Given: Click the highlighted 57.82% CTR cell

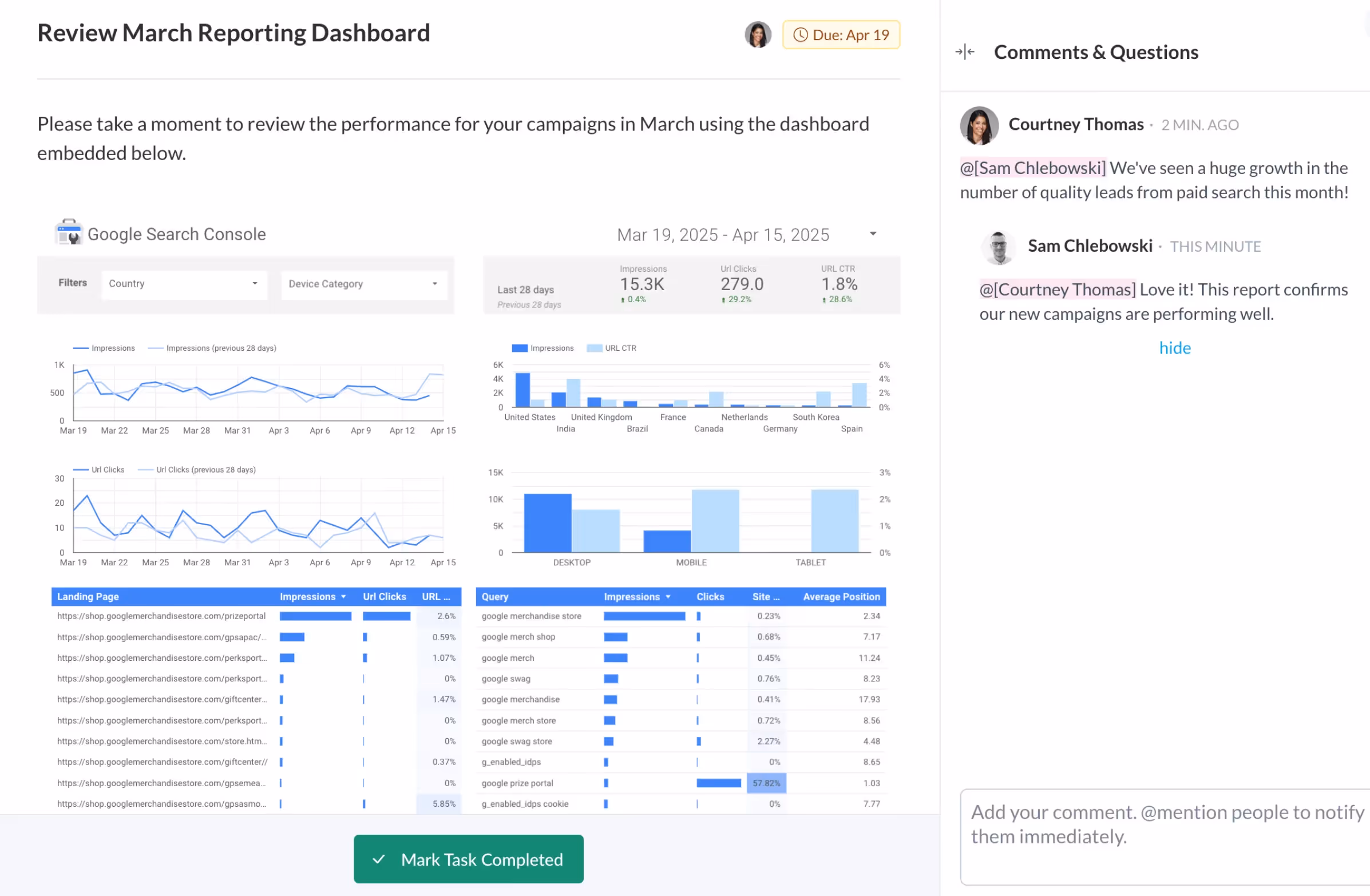Looking at the screenshot, I should click(x=766, y=783).
